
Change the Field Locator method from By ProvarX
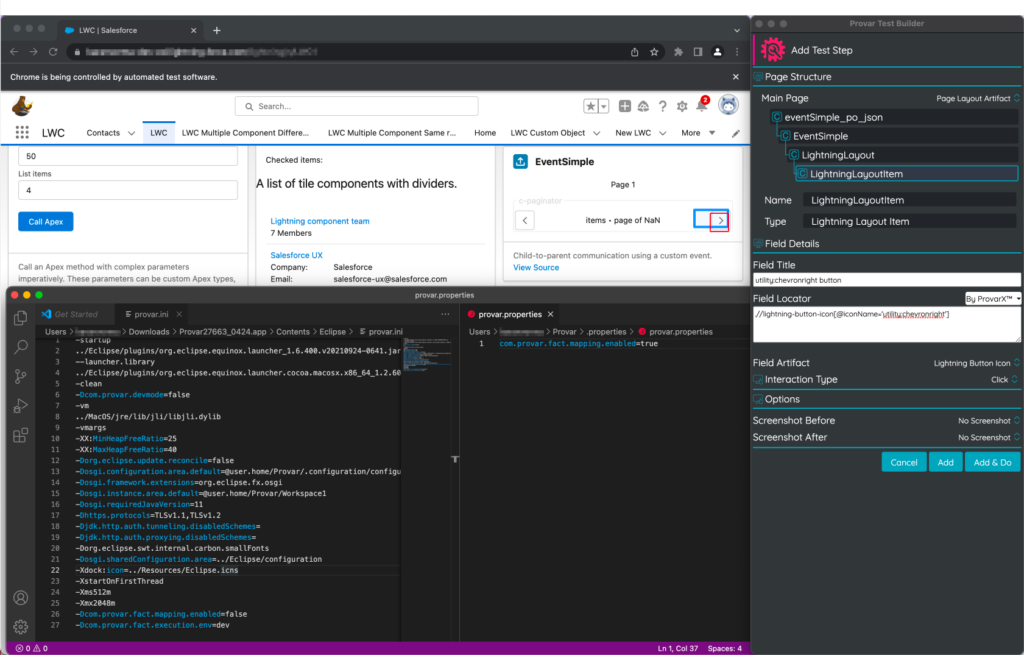(x=994, y=298)
